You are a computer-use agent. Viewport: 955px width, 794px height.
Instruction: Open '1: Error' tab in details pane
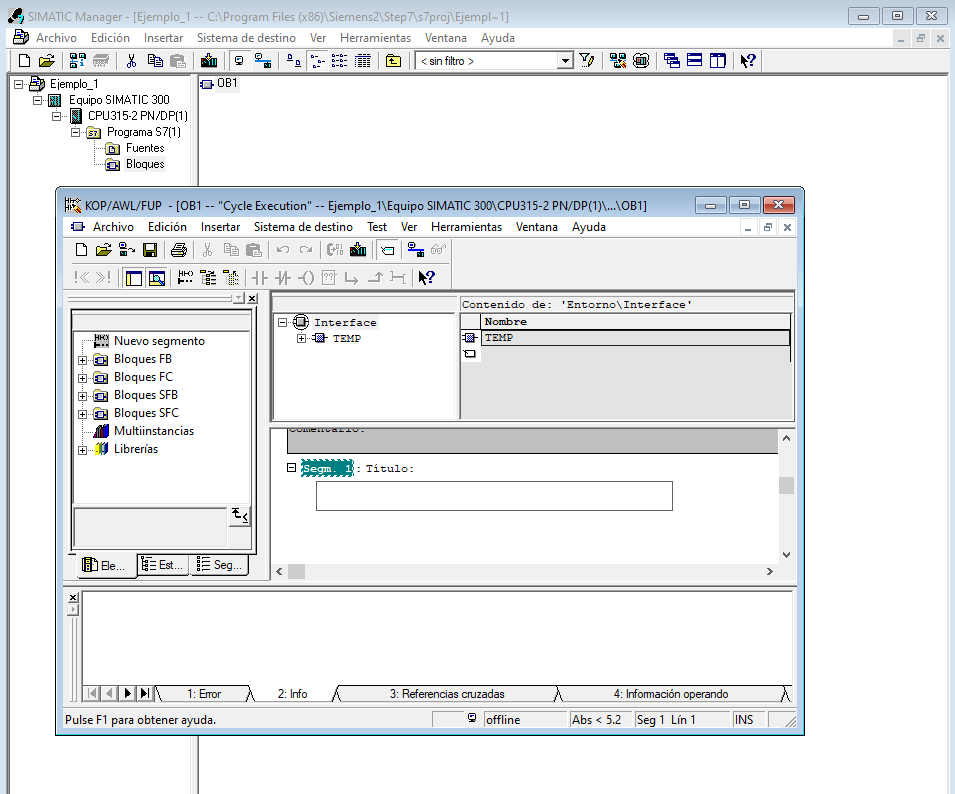coord(204,694)
